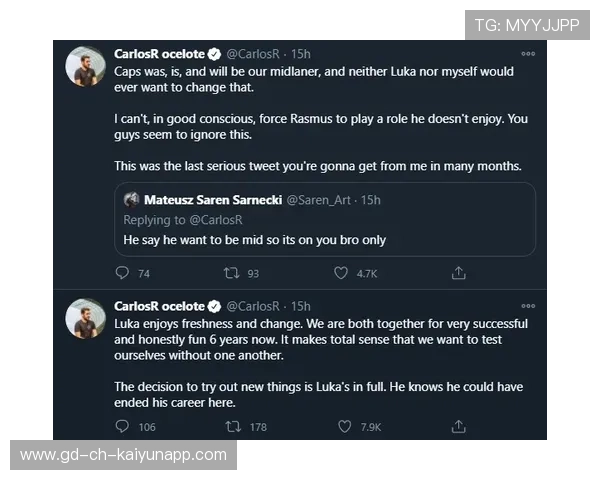Click reply icon on the Caps midlaner tweet
Viewport: 600px width, 480px height.
(x=122, y=272)
